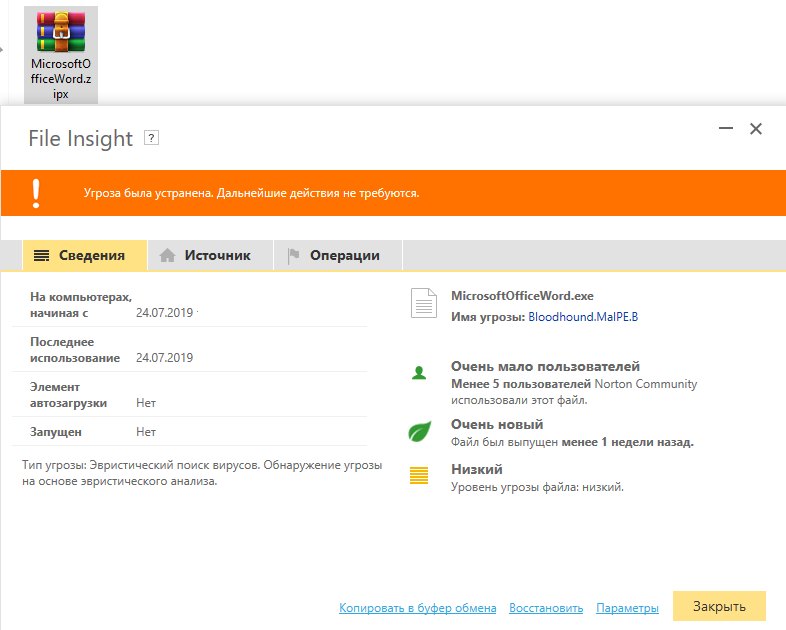Image resolution: width=786 pixels, height=630 pixels.
Task: Select the MicrosoftOfficeWord.zipx archive icon
Action: [x=61, y=55]
